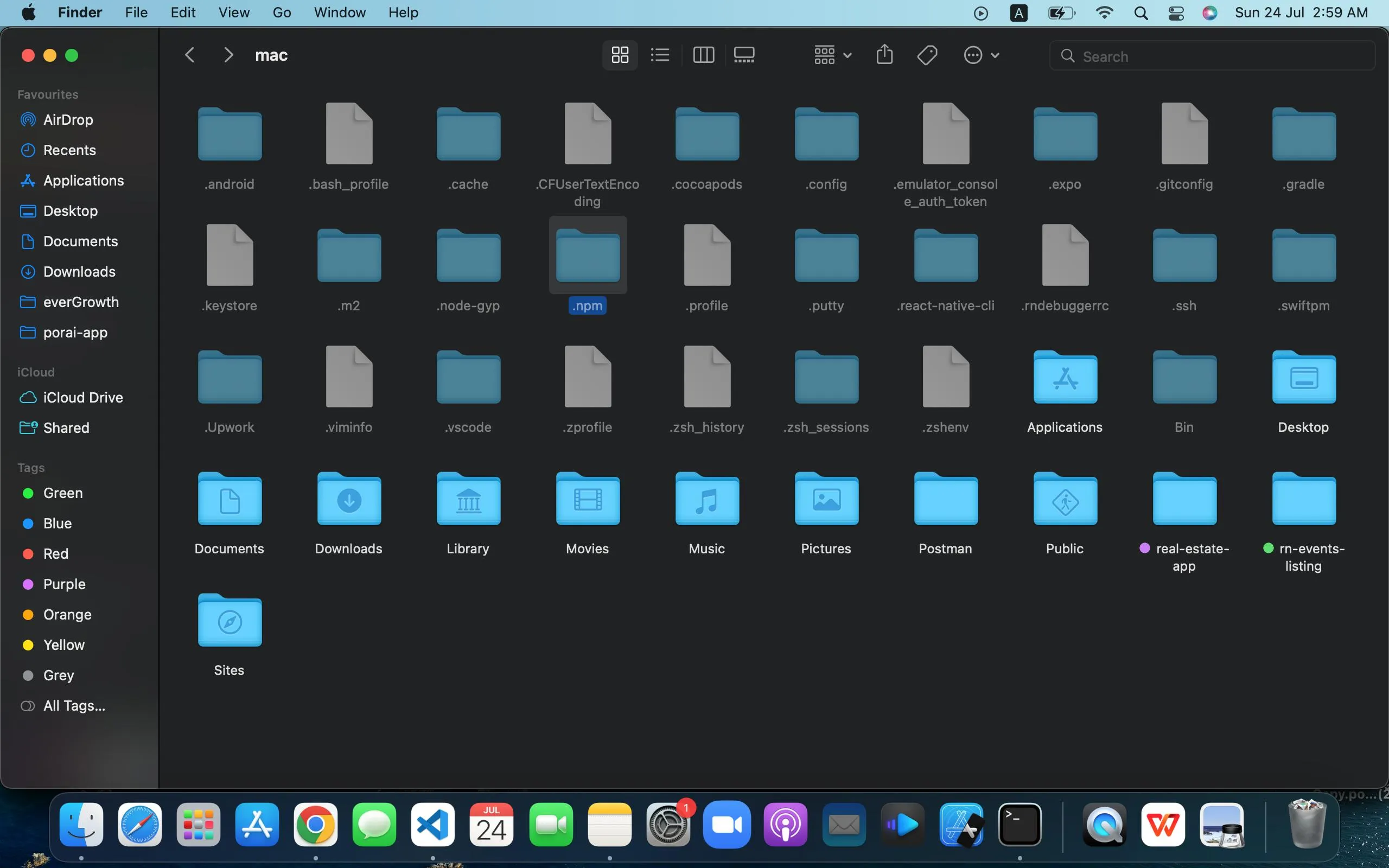Click the Share icon in toolbar
Image resolution: width=1389 pixels, height=868 pixels.
[884, 55]
